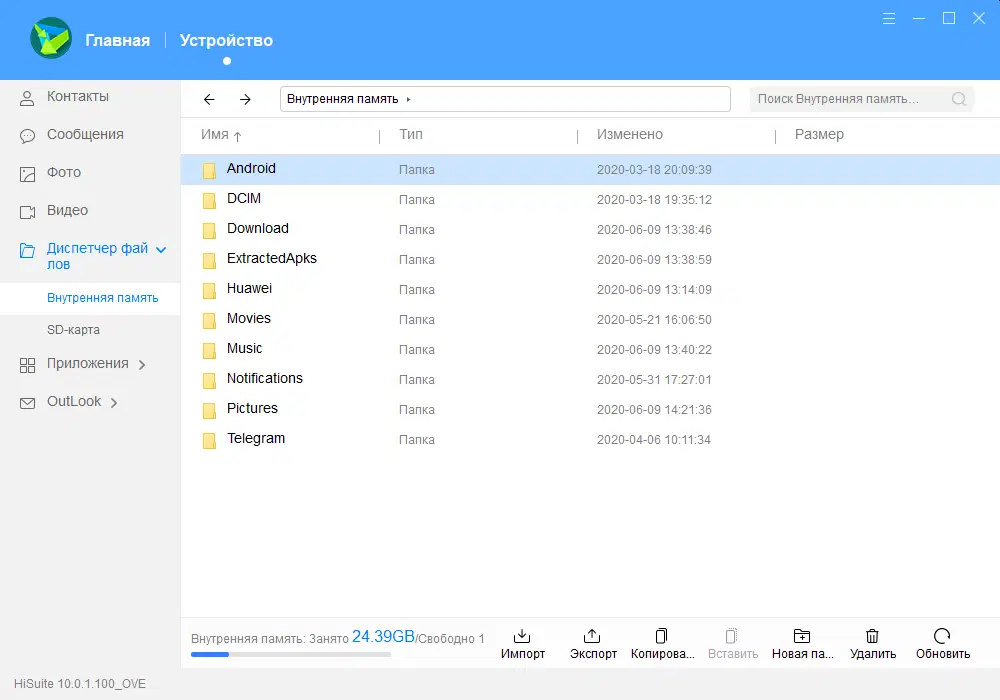
Task: Click the Фото picture icon
Action: (x=27, y=174)
